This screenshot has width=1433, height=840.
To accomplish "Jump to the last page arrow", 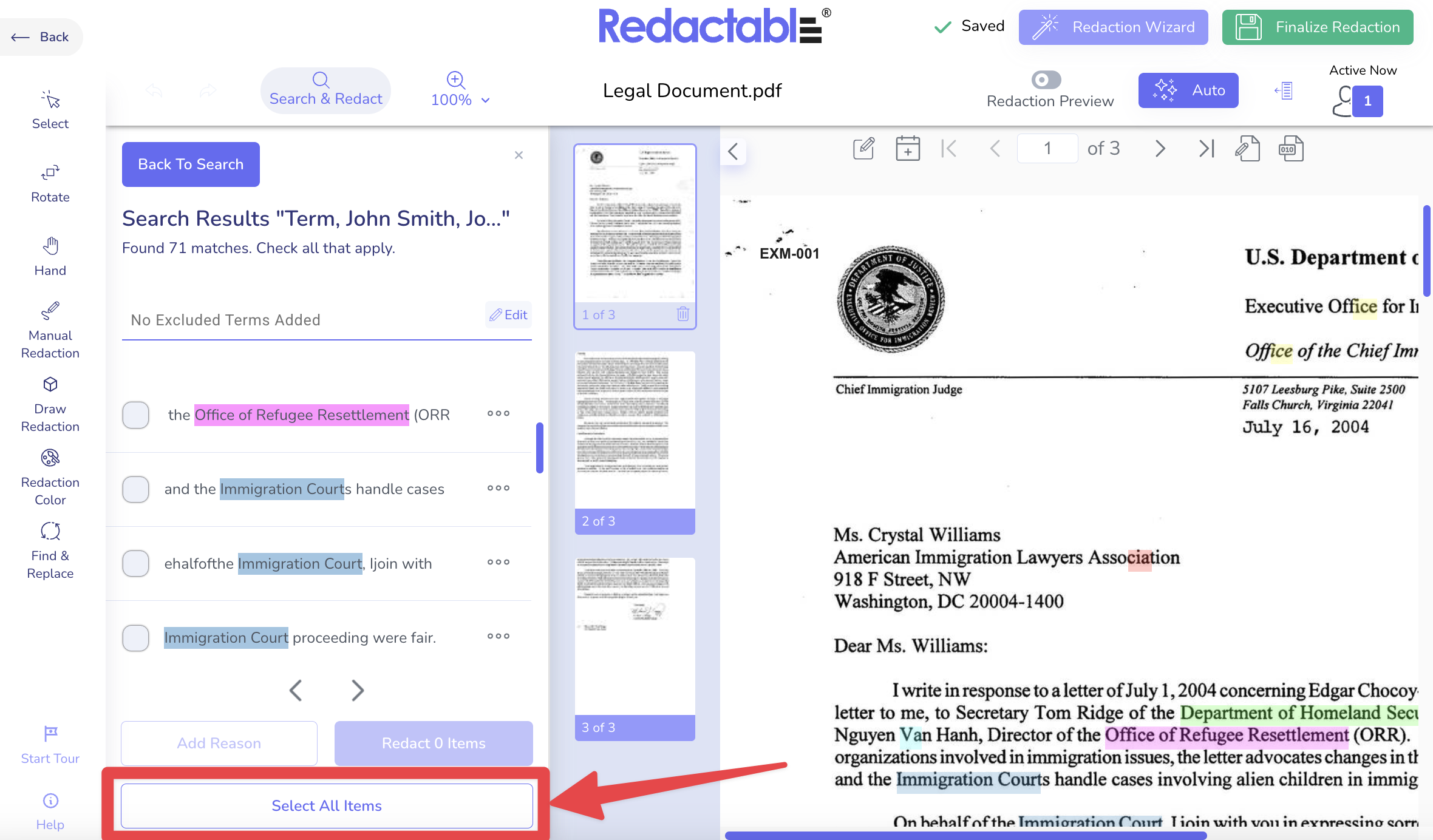I will tap(1206, 149).
